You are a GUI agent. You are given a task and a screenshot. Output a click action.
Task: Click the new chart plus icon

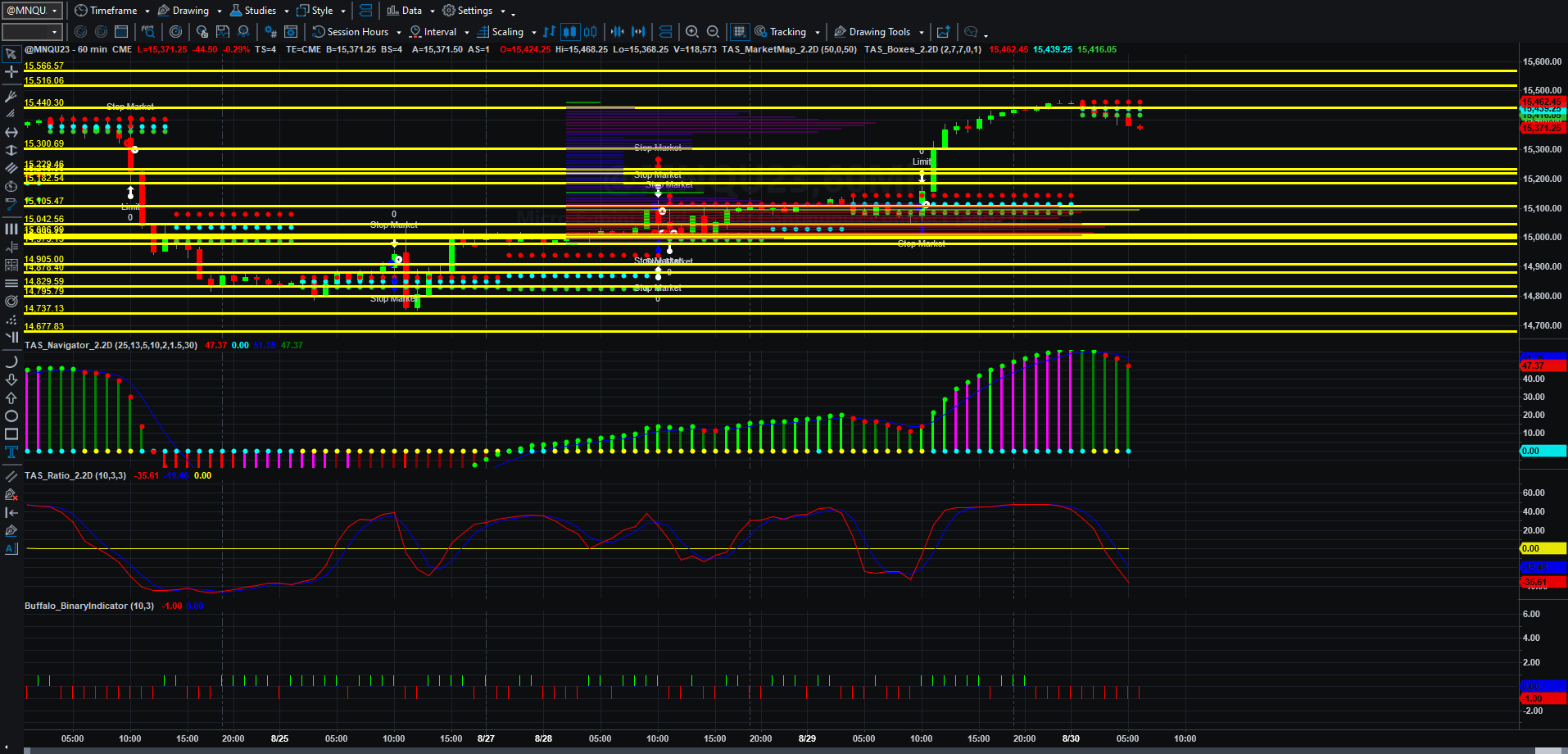pyautogui.click(x=943, y=32)
